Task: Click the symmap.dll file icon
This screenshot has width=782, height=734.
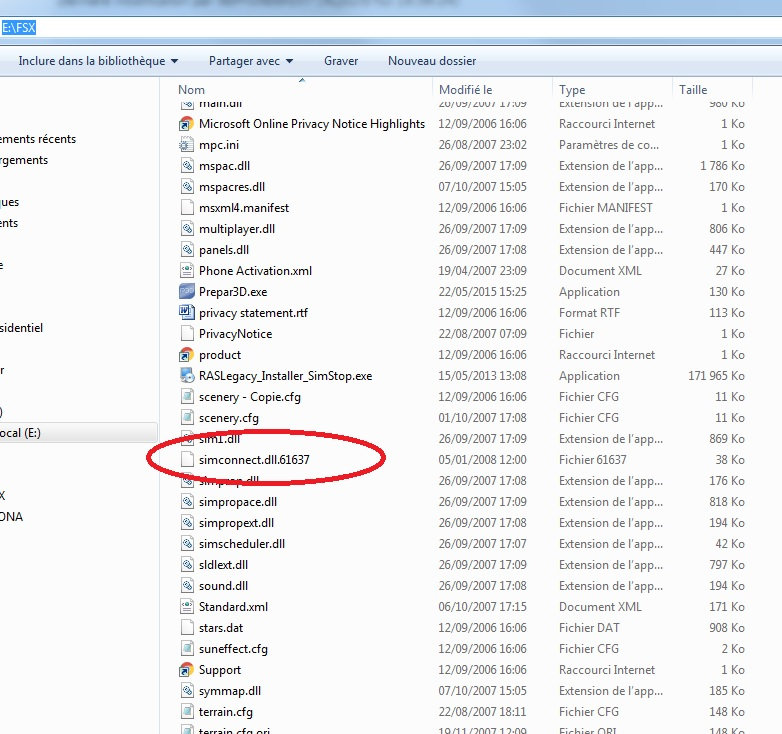Action: (187, 691)
